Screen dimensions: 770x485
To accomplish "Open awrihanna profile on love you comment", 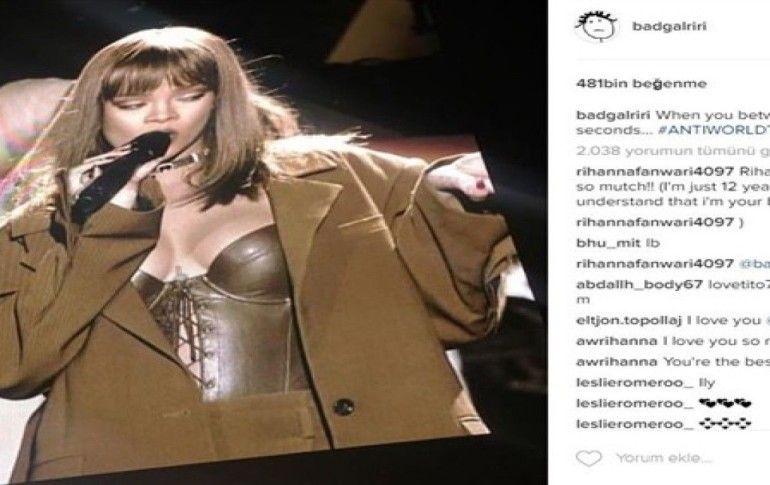I will coord(617,341).
